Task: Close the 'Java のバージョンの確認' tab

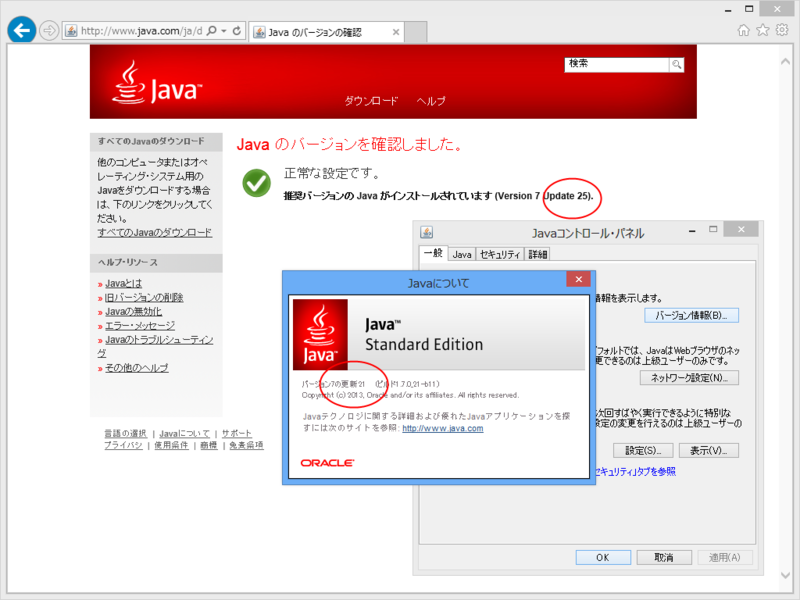Action: click(x=396, y=32)
